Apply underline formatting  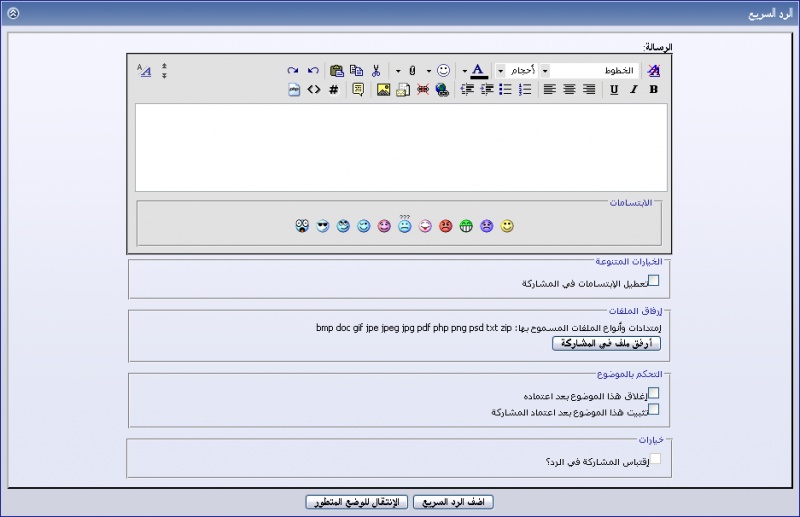(x=614, y=89)
